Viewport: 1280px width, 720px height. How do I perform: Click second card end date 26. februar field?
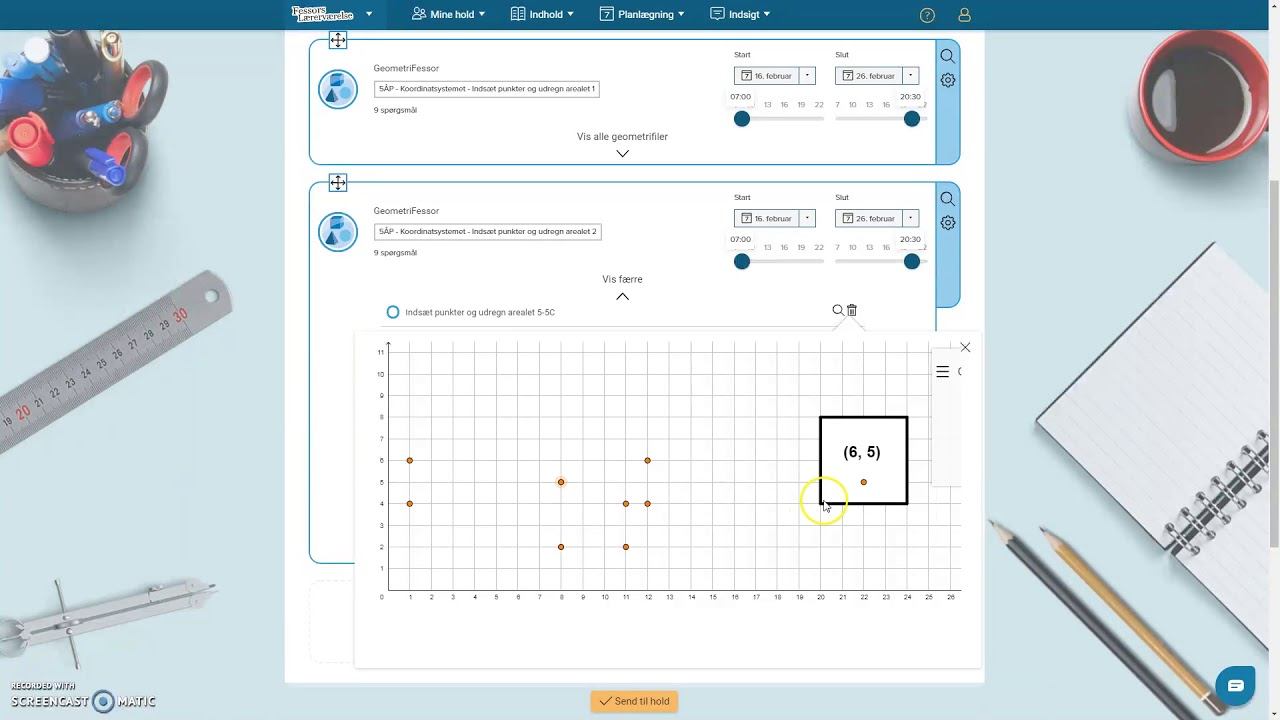(x=868, y=218)
